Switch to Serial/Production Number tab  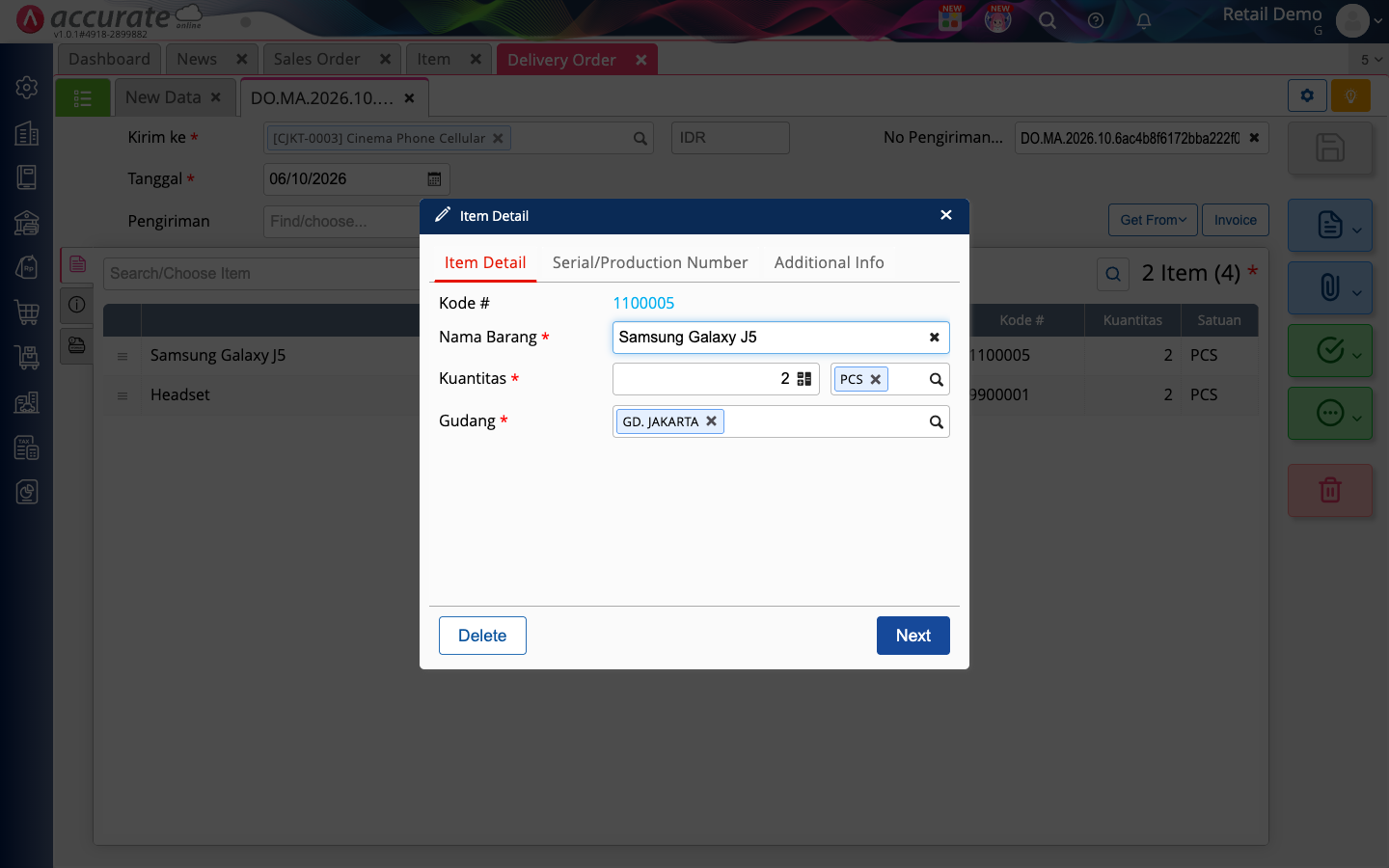click(x=650, y=262)
